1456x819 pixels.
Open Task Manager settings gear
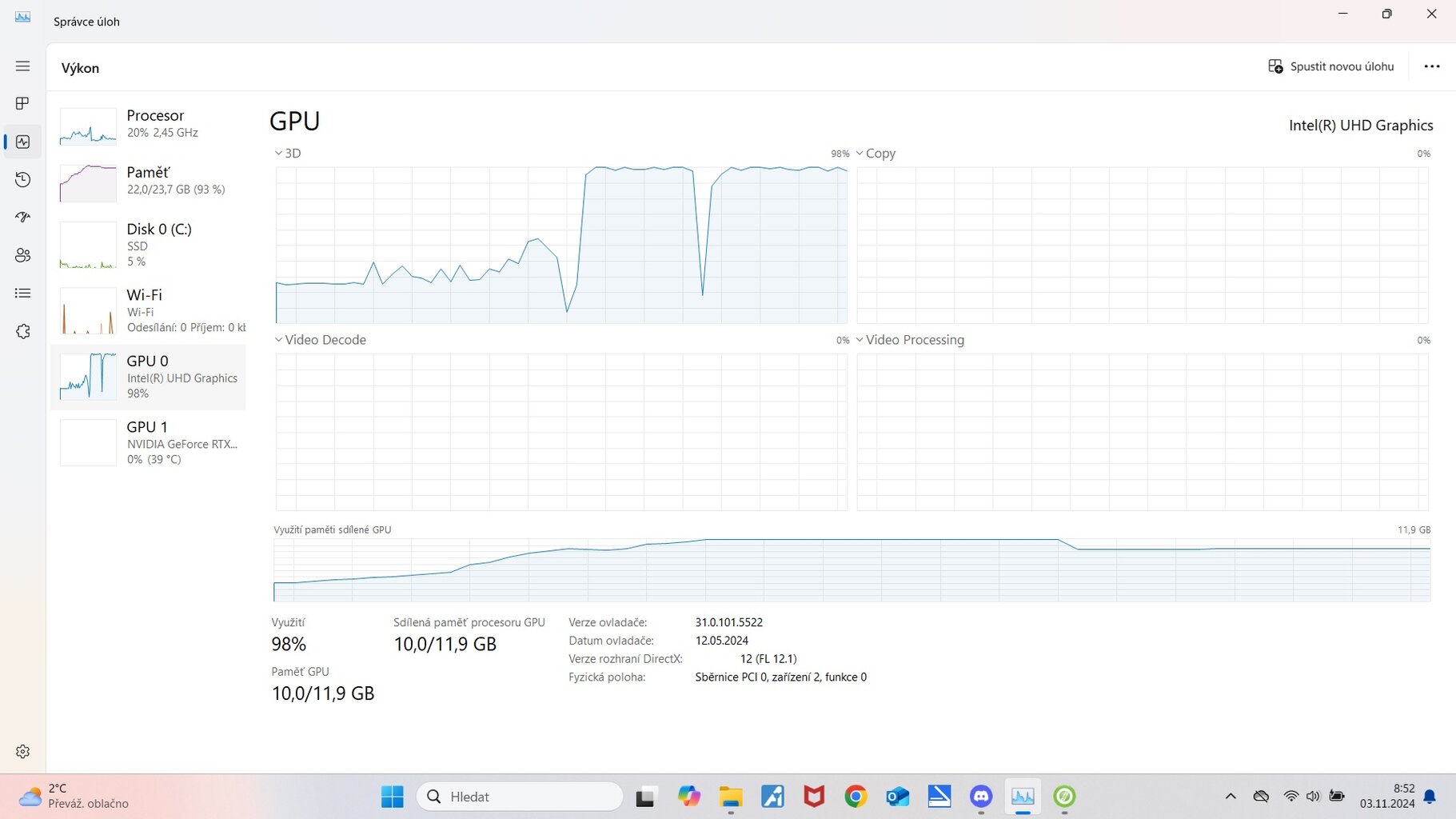[x=22, y=752]
